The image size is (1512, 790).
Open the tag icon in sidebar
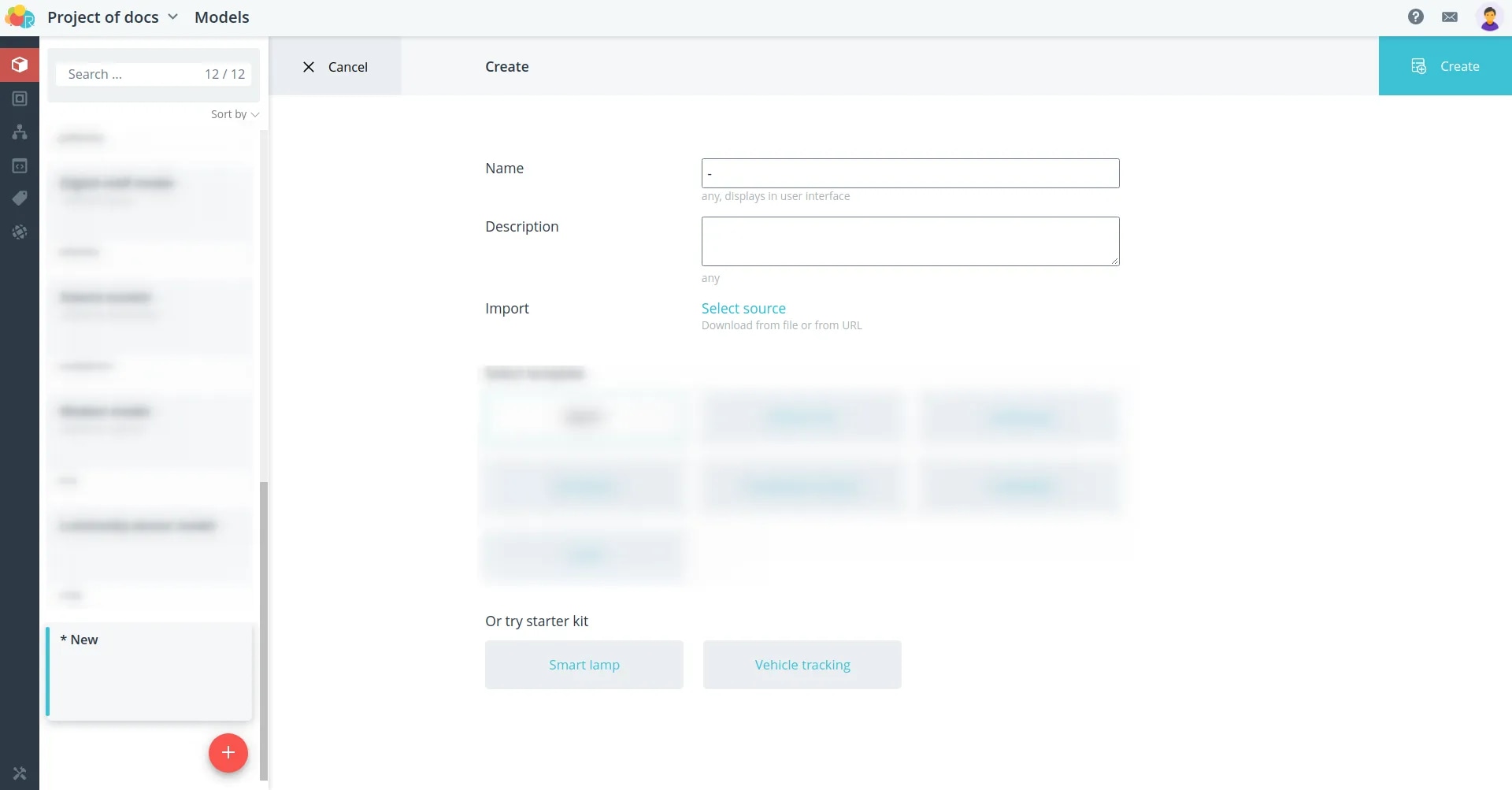(20, 198)
